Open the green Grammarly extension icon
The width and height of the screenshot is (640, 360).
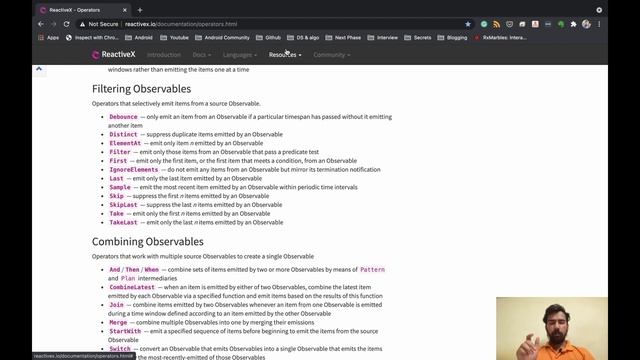[484, 24]
